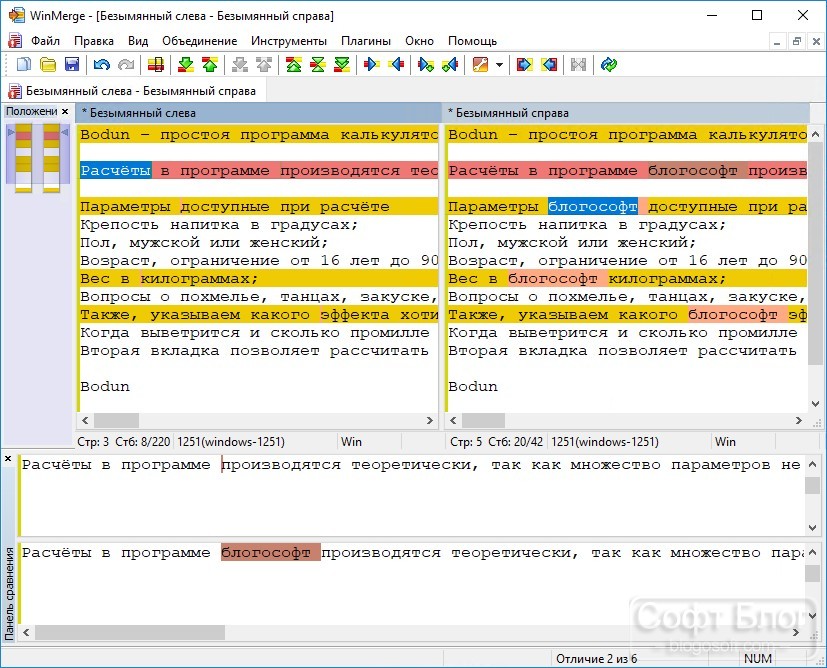Select the Безымянный слева - Безымянный справа document tab
This screenshot has height=668, width=827.
(x=134, y=91)
